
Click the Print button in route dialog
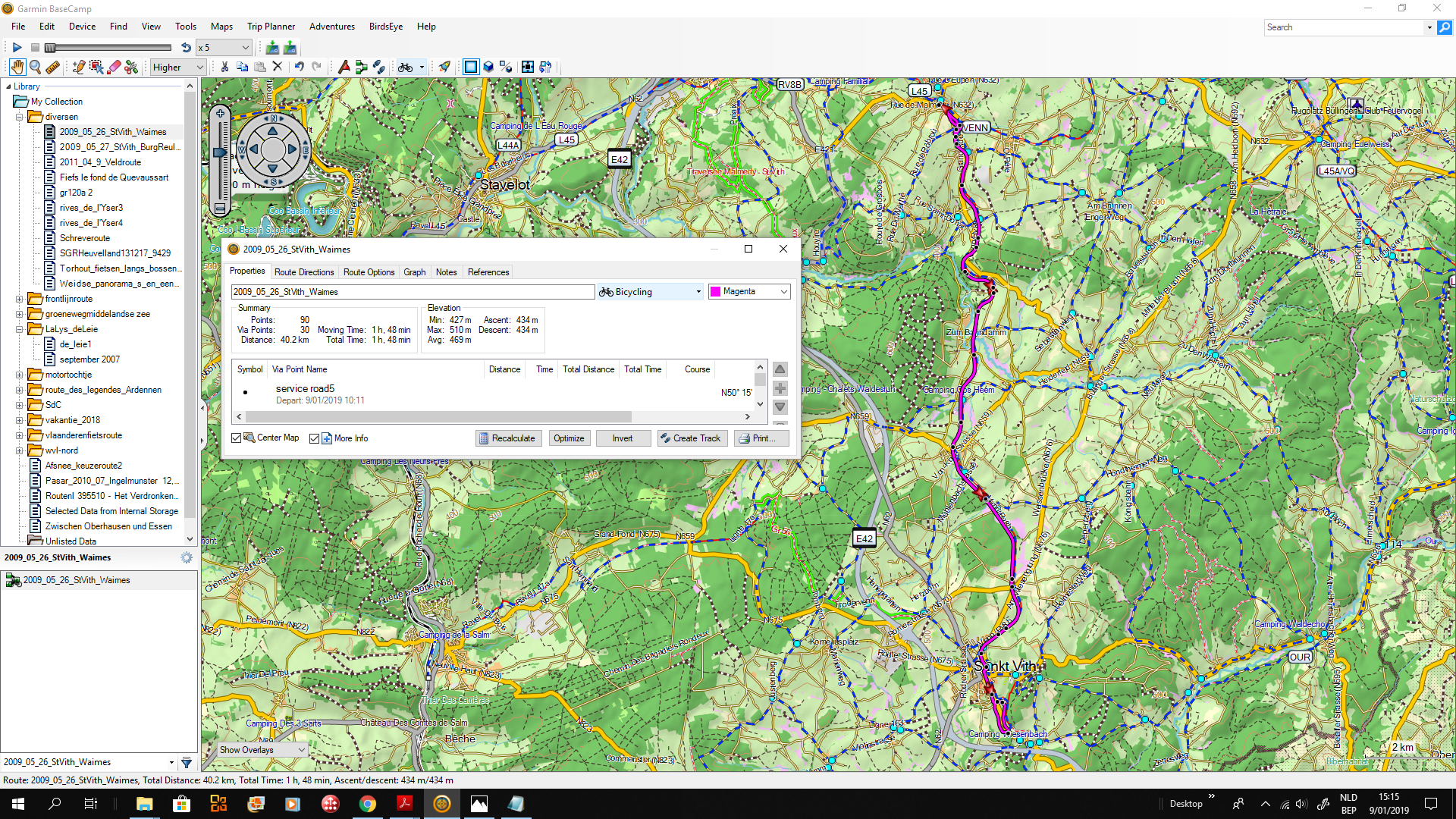[761, 438]
